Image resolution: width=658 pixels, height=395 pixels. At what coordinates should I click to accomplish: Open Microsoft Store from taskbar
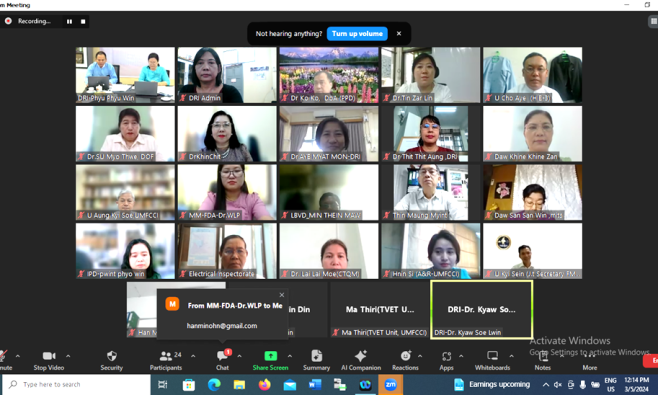(x=188, y=385)
